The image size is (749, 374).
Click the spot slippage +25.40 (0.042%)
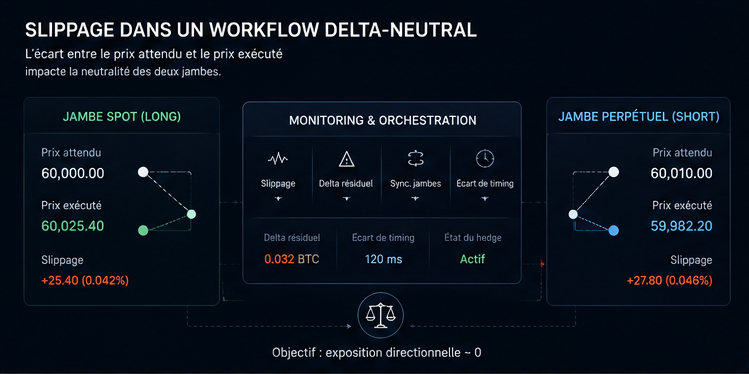coord(85,281)
